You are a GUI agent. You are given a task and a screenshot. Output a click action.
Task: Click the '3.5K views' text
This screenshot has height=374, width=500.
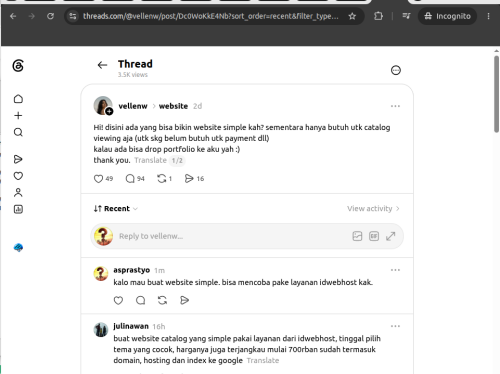tap(133, 75)
